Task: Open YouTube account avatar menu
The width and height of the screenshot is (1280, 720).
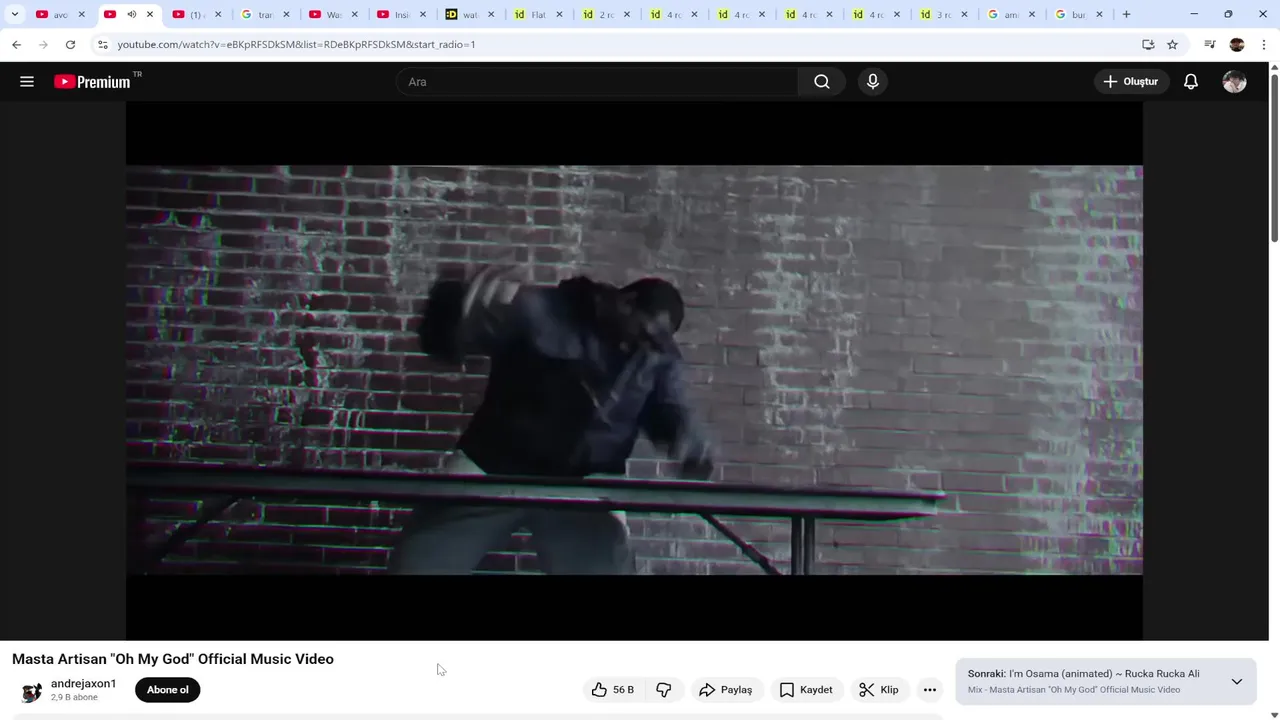Action: [1235, 82]
